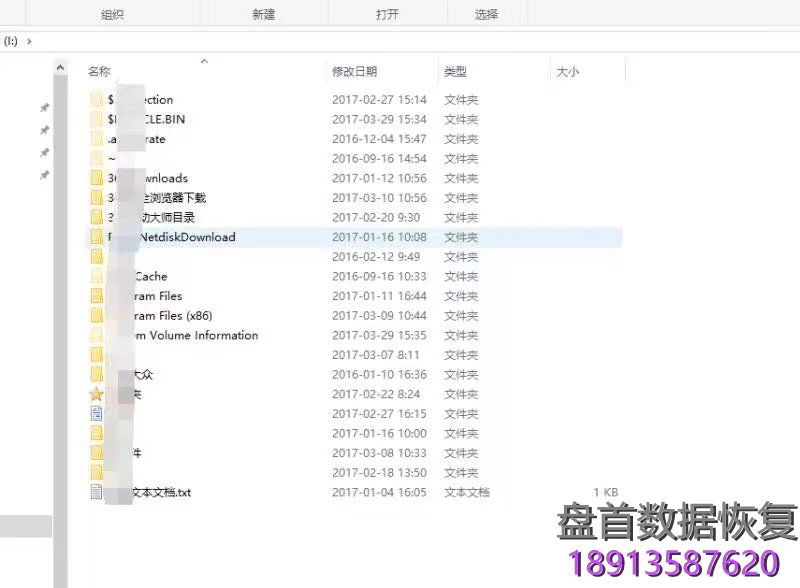Sort files by 修改日期 column header

pos(354,72)
